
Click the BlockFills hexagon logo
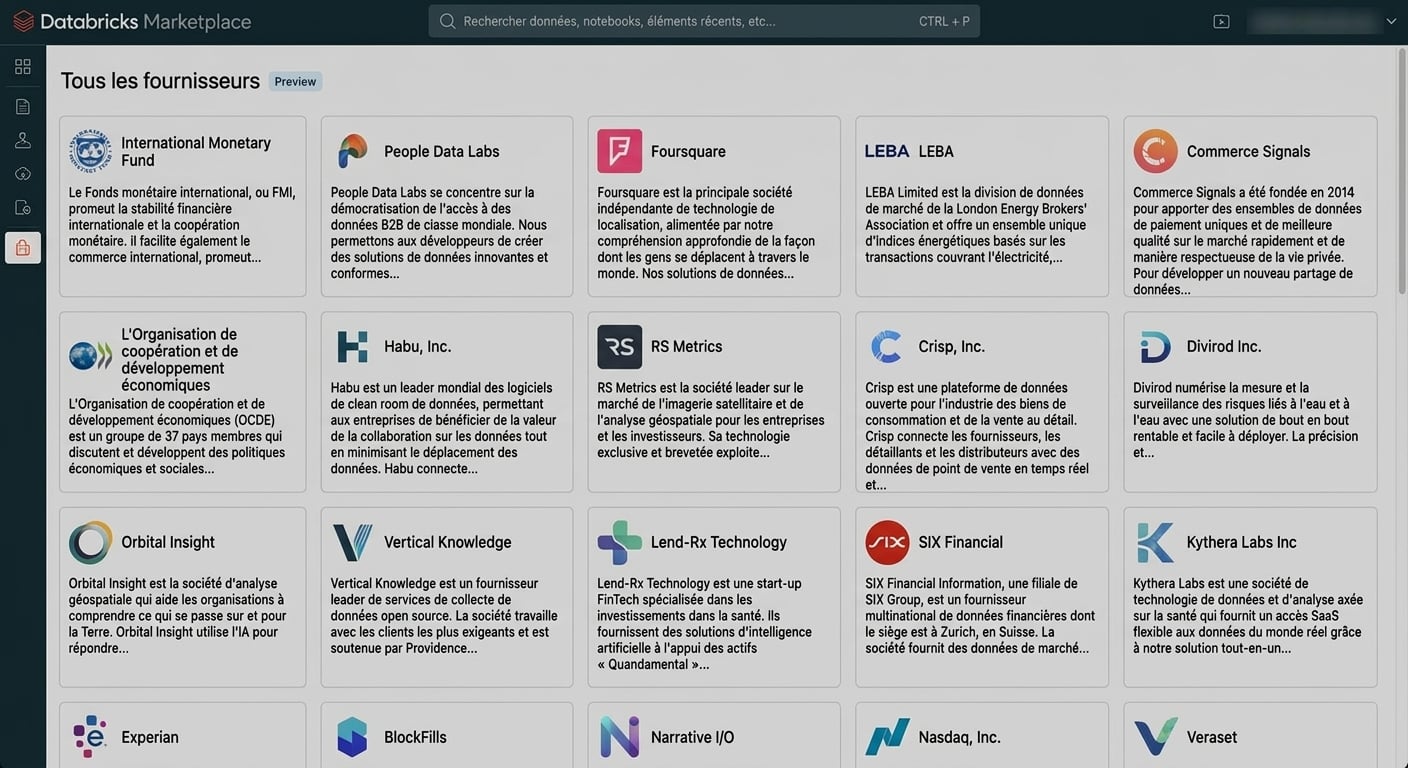352,737
